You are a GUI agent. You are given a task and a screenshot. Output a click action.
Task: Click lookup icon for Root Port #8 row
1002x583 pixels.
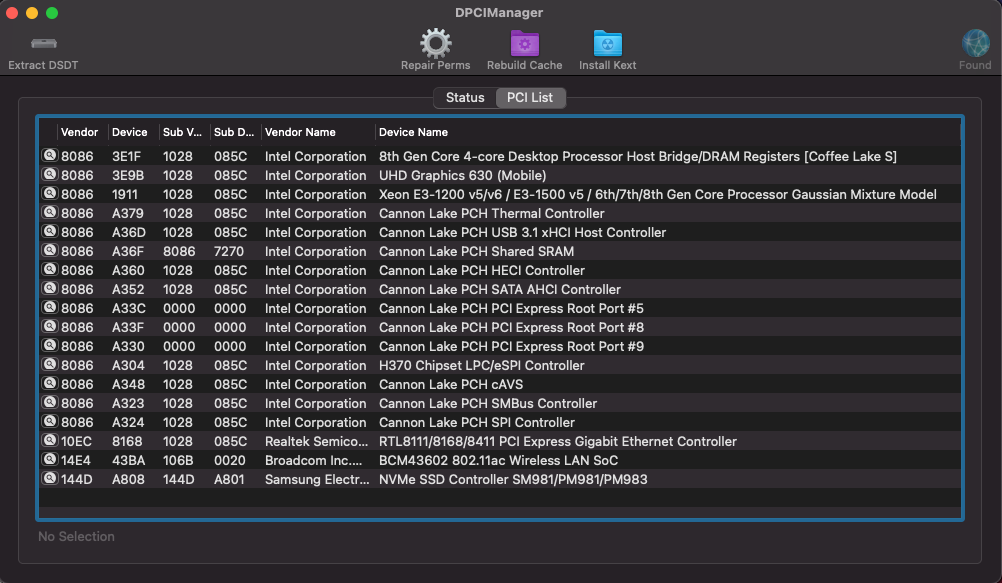point(50,326)
